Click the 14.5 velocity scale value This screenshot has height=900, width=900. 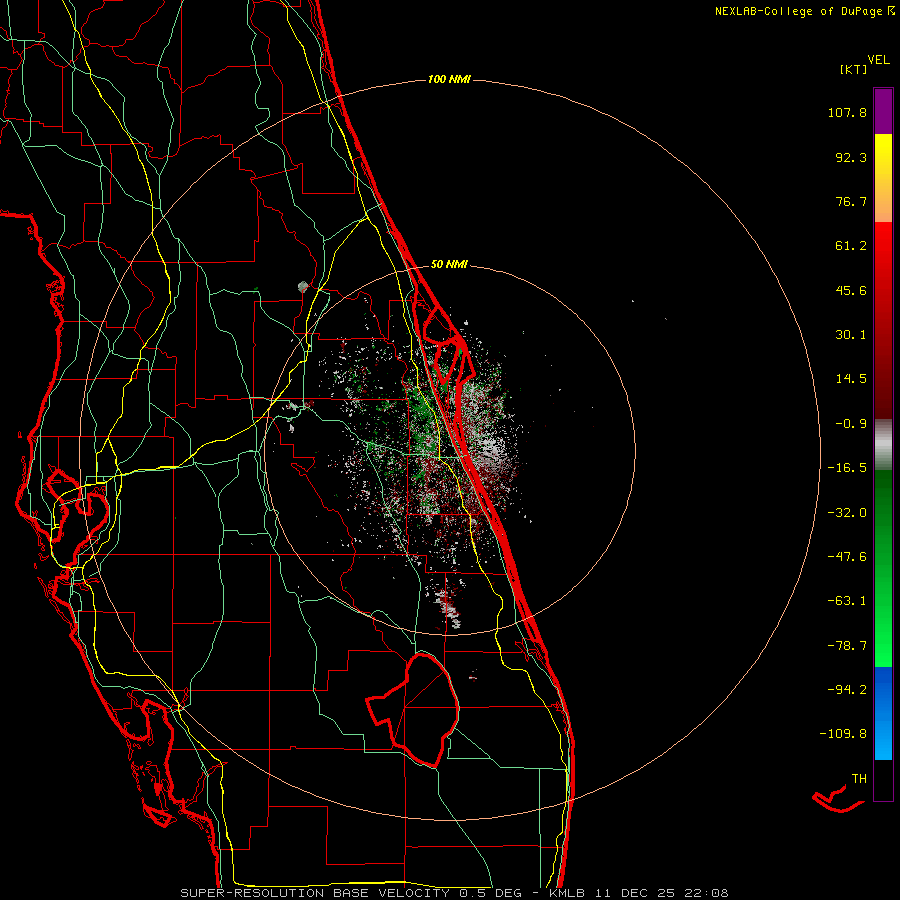(x=851, y=379)
